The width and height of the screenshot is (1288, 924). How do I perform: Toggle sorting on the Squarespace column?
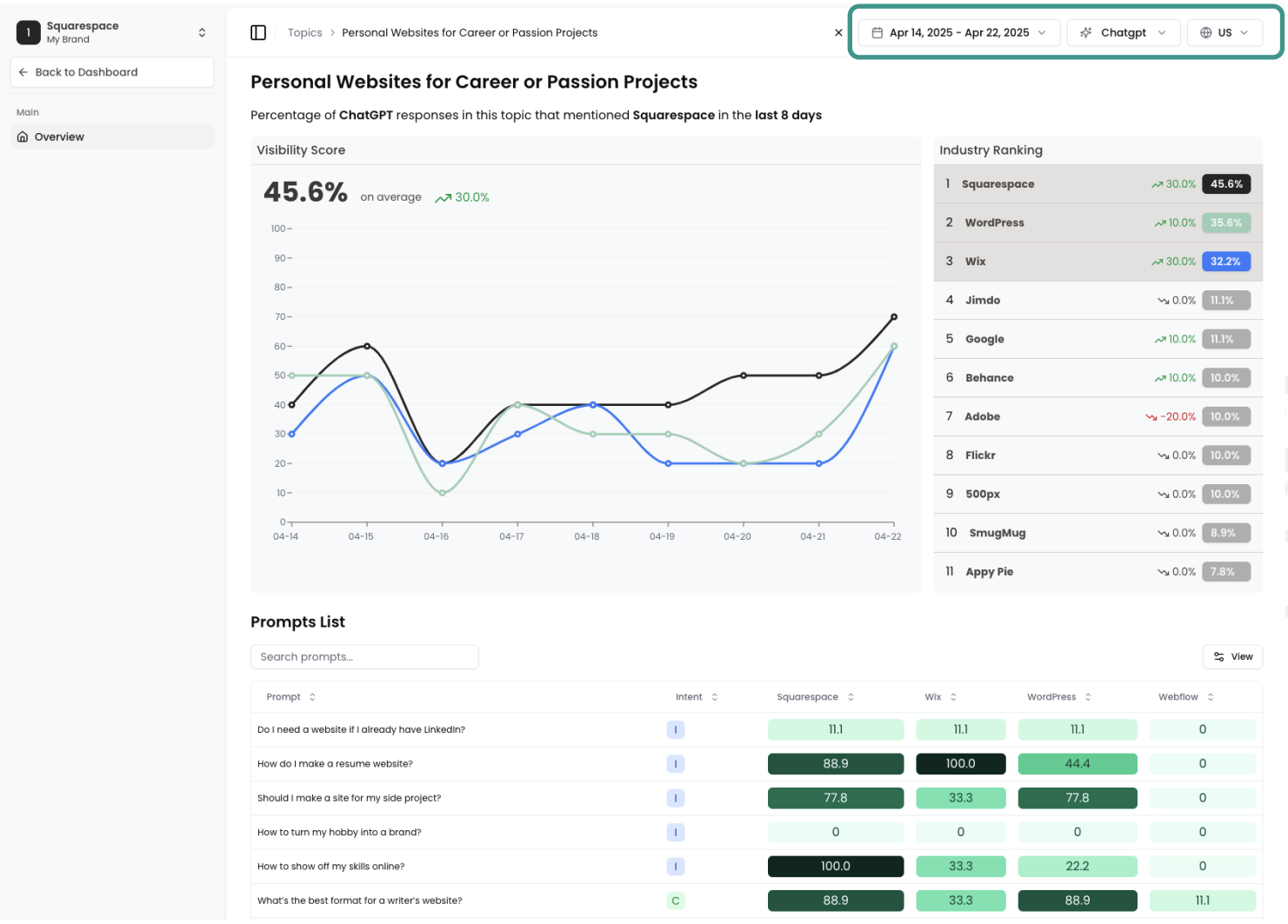(x=851, y=696)
